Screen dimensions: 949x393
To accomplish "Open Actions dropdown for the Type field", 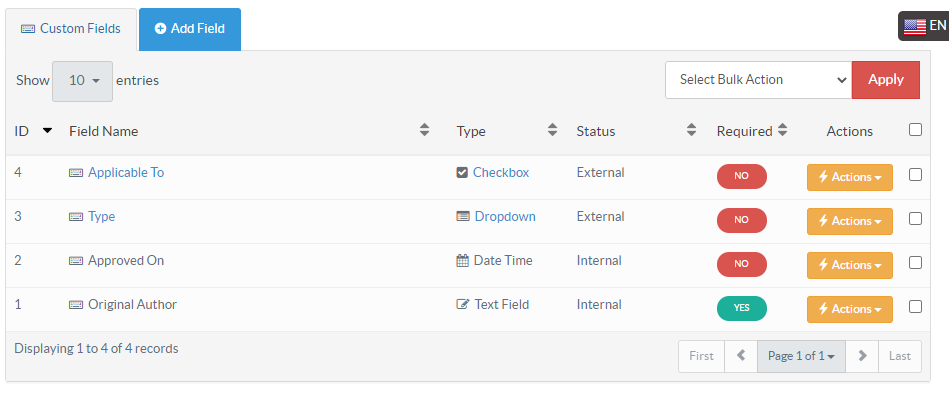I will (x=850, y=221).
